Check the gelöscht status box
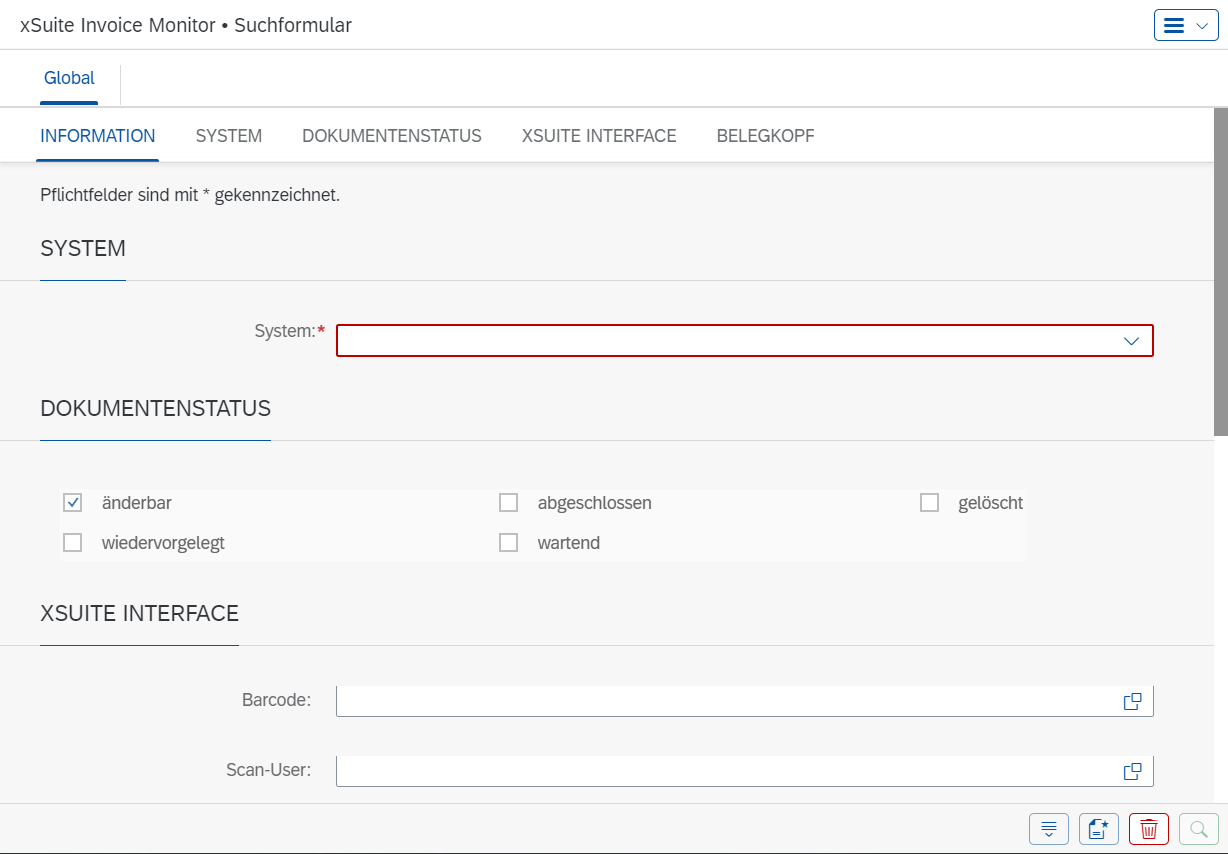 click(x=929, y=502)
